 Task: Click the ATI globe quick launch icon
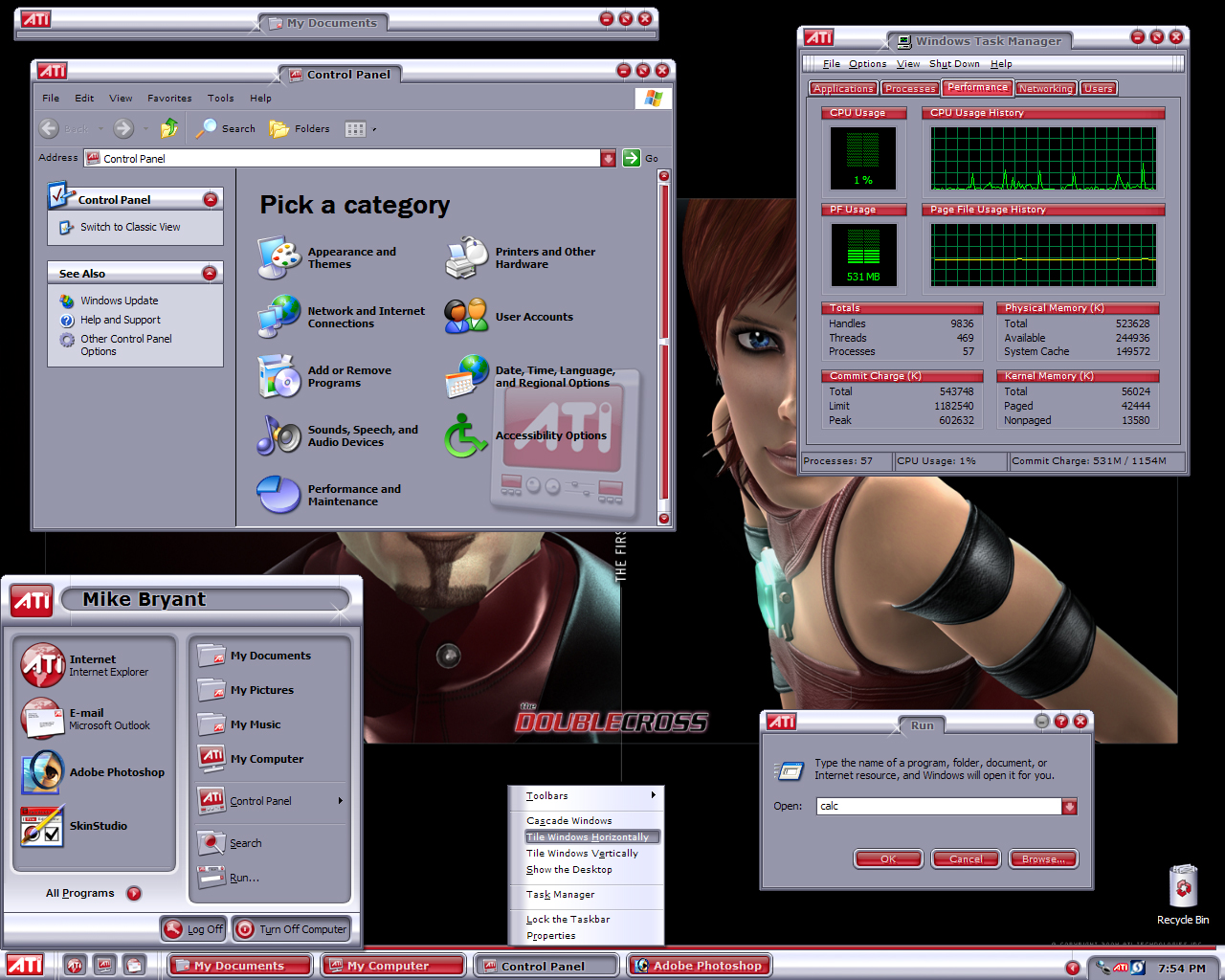click(x=75, y=966)
